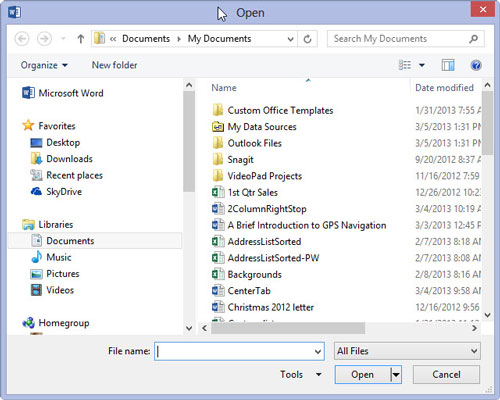This screenshot has height=400, width=500.
Task: Open the All Files type dropdown
Action: click(x=407, y=351)
